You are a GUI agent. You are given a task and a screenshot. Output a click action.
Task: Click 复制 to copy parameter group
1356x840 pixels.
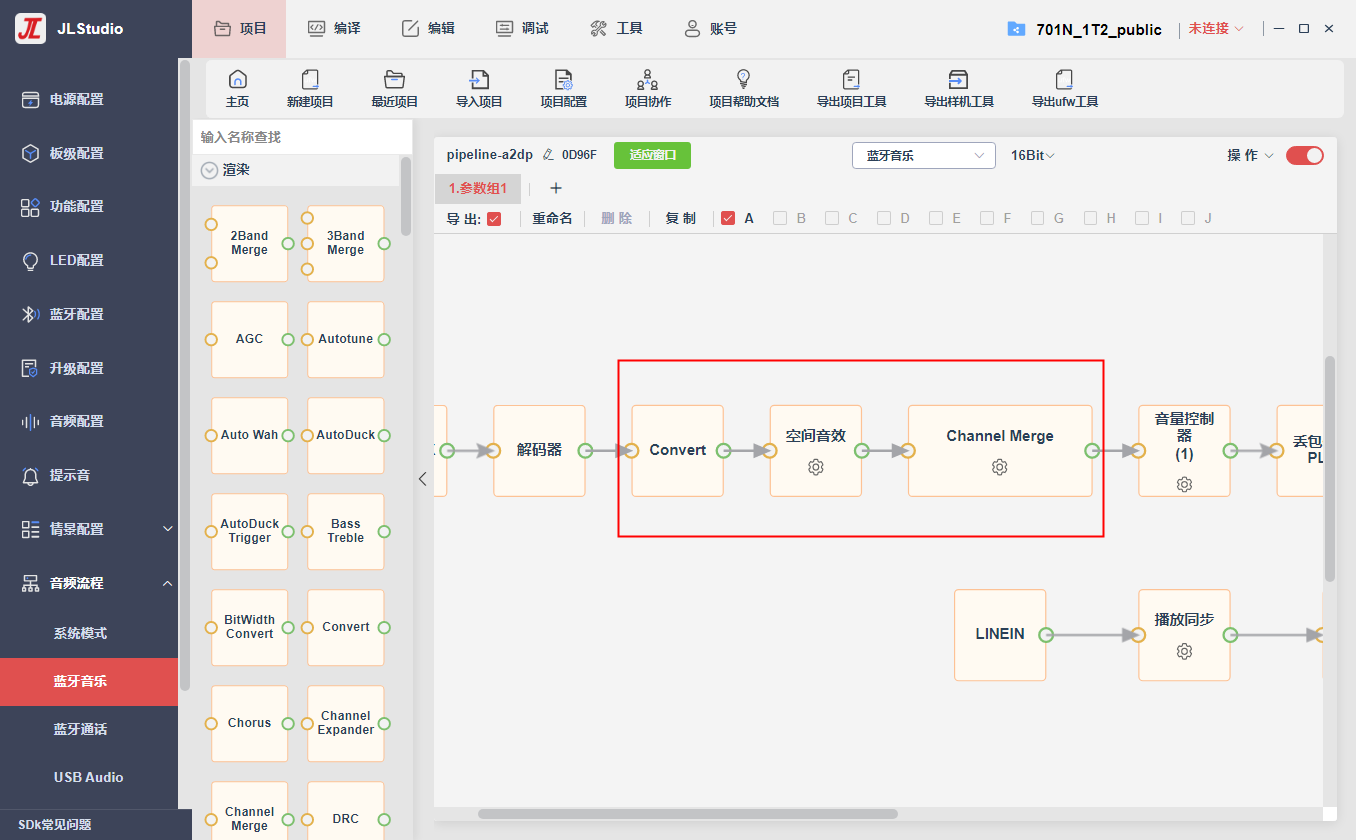coord(681,218)
